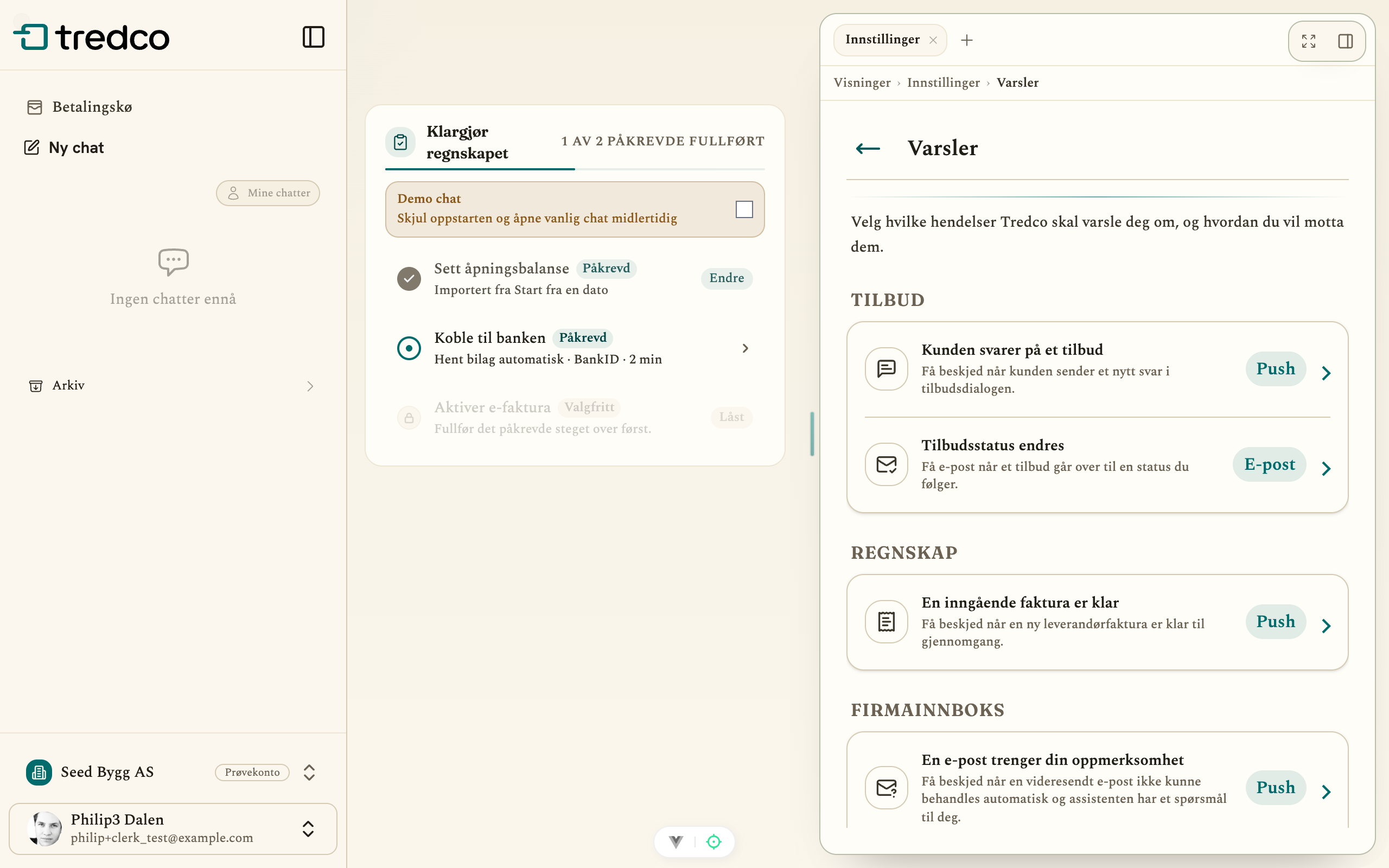Image resolution: width=1389 pixels, height=868 pixels.
Task: Click the E-post badge for Tilbudsstatus
Action: coord(1270,464)
